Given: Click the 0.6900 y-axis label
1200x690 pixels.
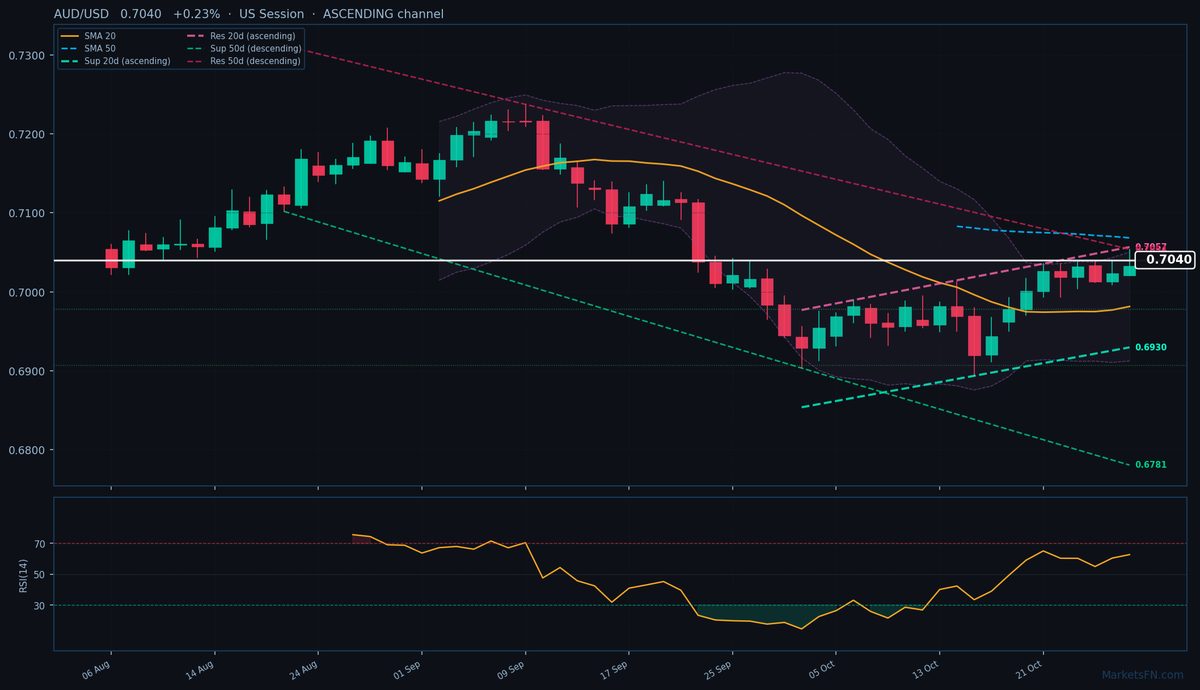Looking at the screenshot, I should pyautogui.click(x=26, y=371).
